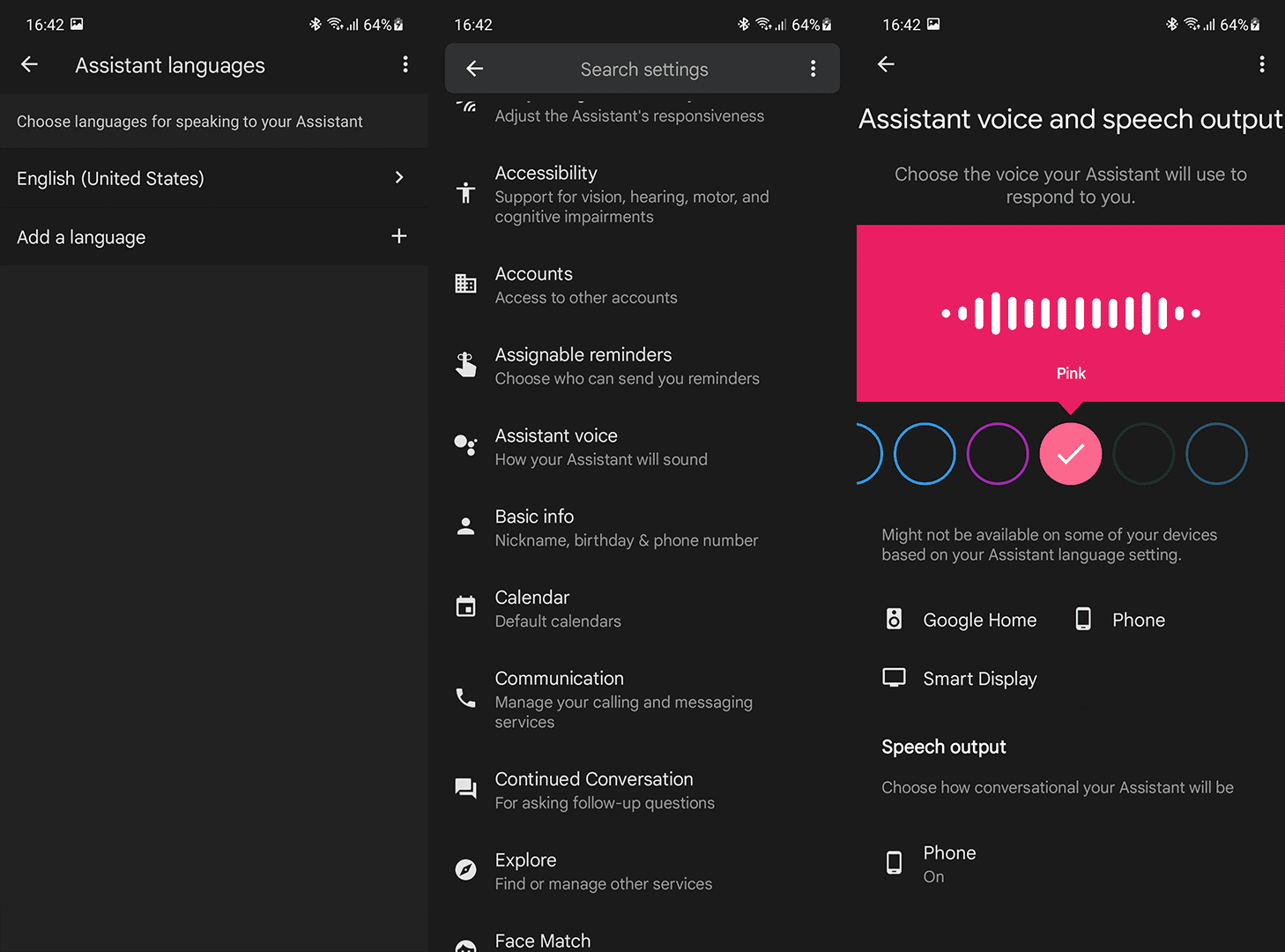Select the purple voice circle
This screenshot has width=1285, height=952.
point(998,454)
